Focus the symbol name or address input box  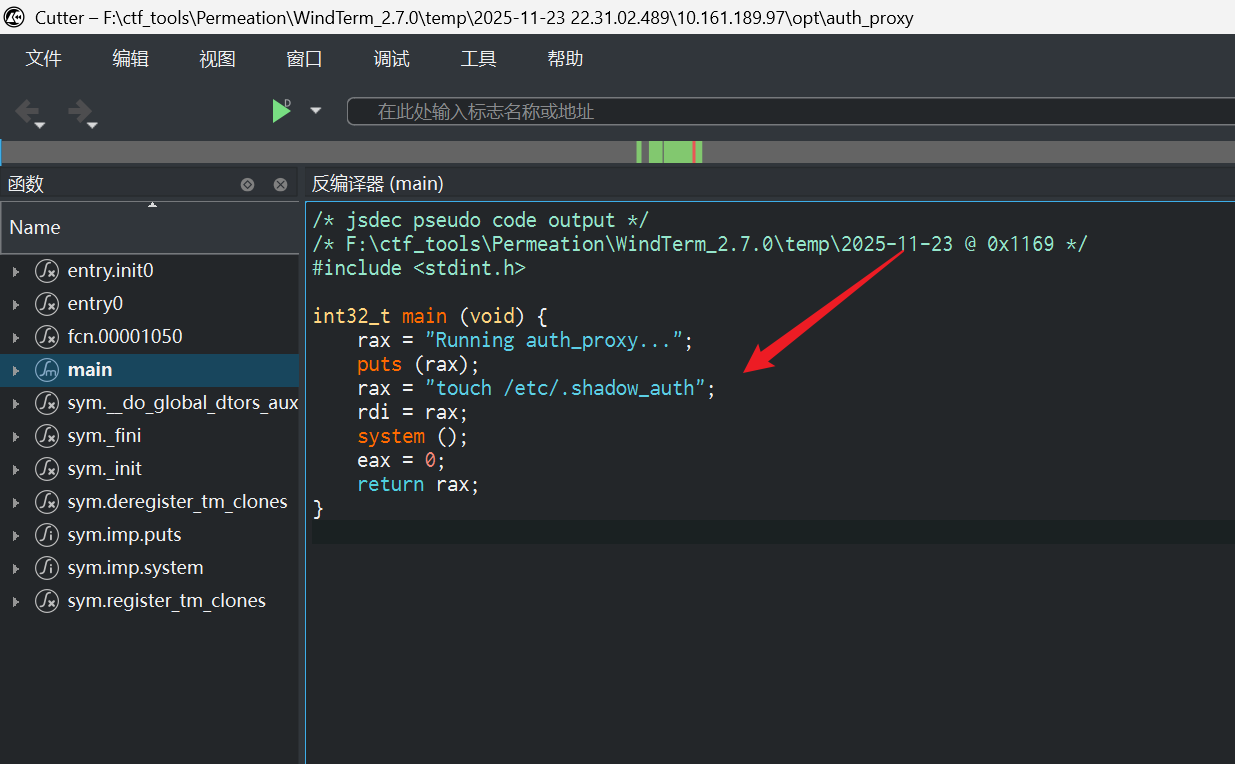click(790, 111)
